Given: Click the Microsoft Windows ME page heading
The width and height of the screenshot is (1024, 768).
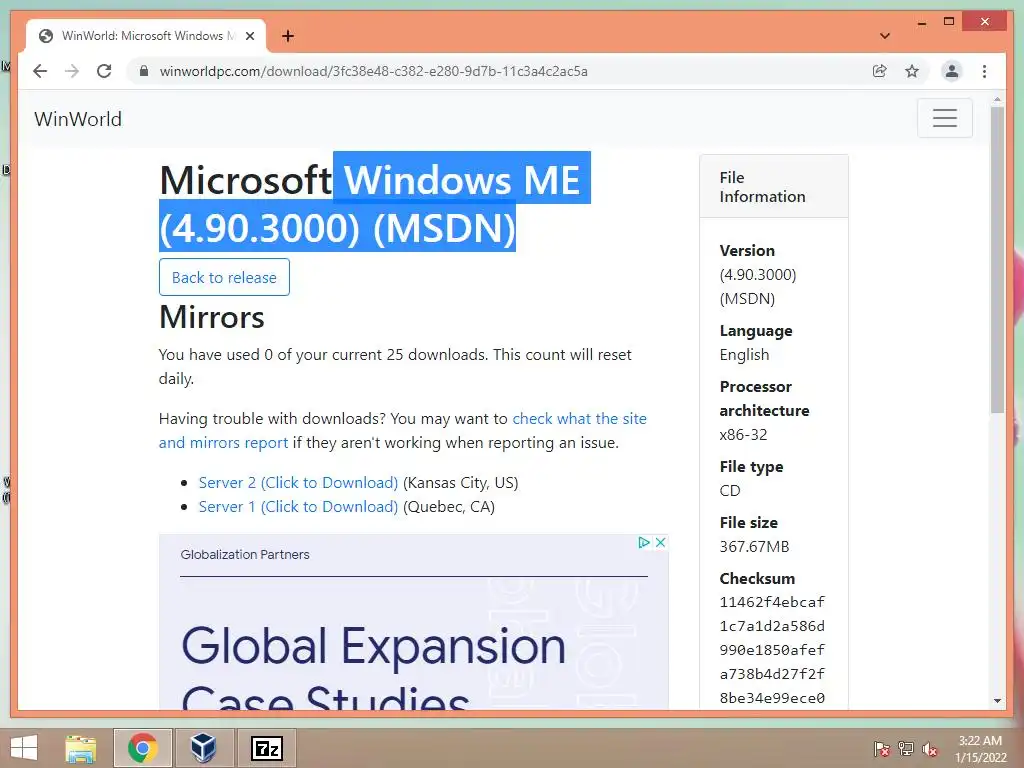Looking at the screenshot, I should pos(376,203).
